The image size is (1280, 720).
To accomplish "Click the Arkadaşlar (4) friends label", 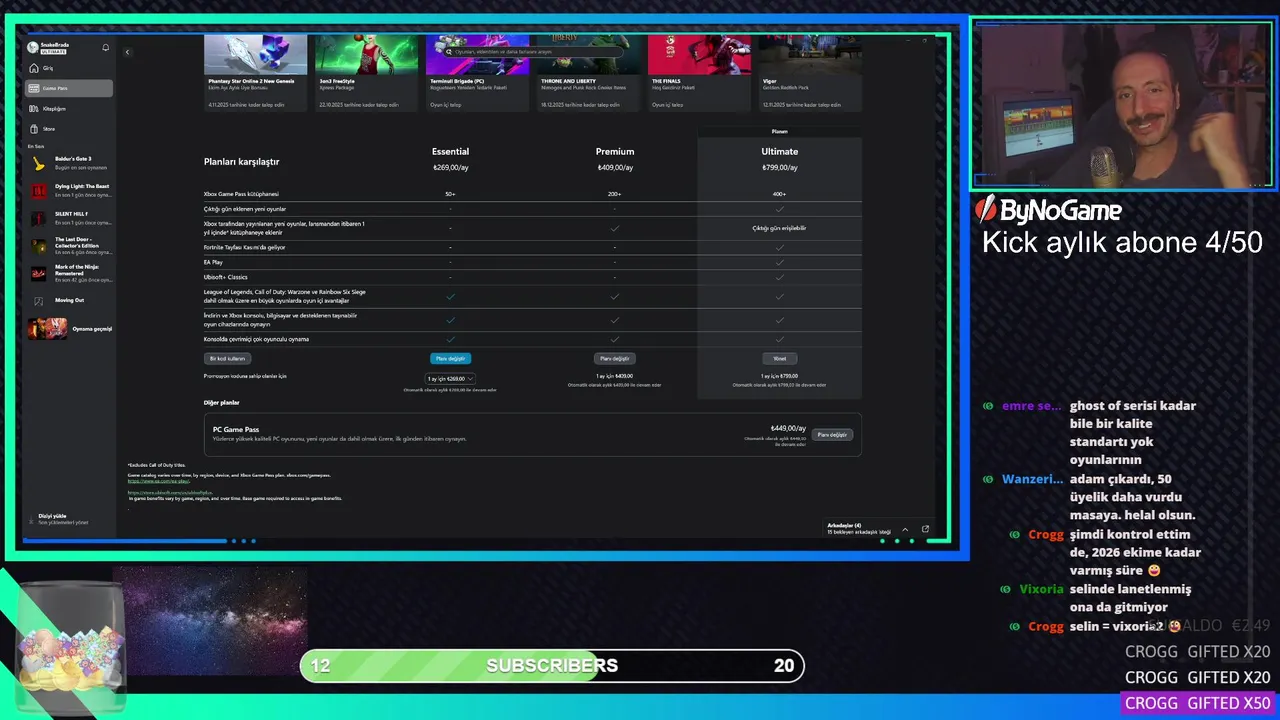I will coord(844,525).
